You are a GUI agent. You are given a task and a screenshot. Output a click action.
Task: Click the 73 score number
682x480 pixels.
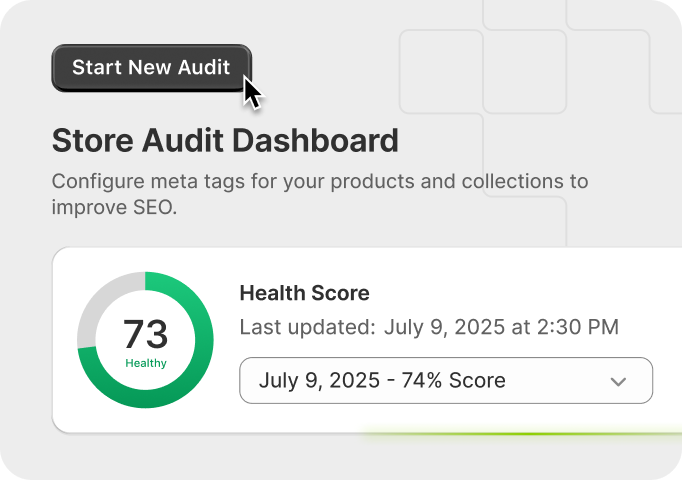(x=146, y=334)
